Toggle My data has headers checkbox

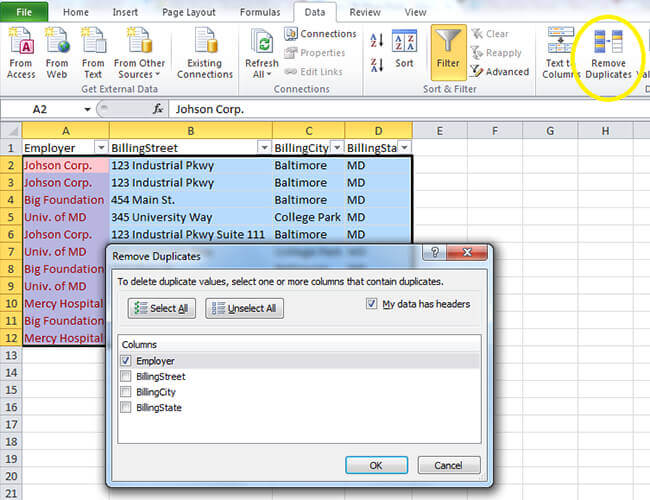[x=371, y=304]
